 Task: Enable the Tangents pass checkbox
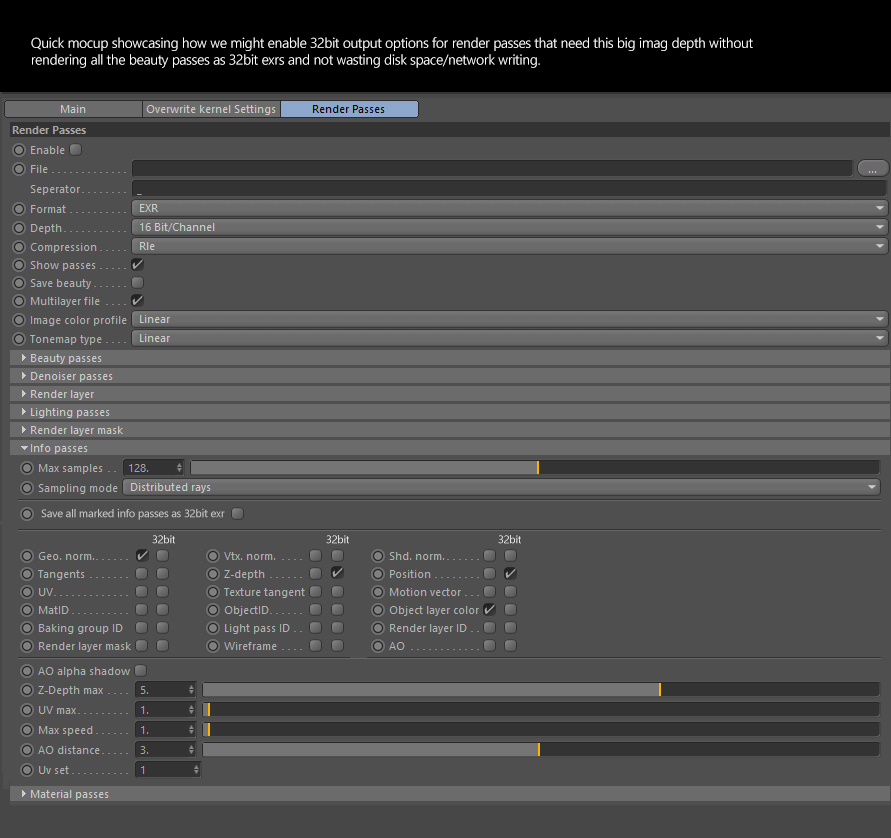pyautogui.click(x=141, y=574)
